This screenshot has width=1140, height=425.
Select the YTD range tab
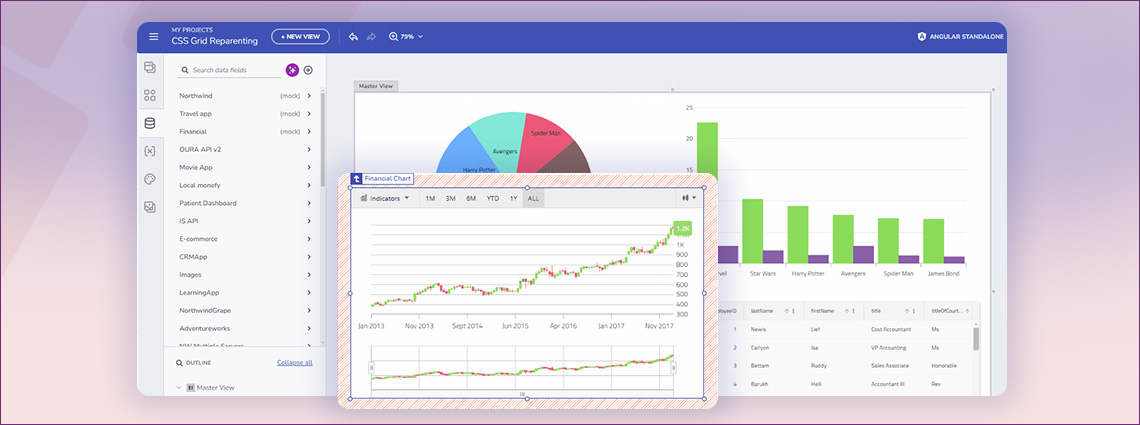pos(492,198)
